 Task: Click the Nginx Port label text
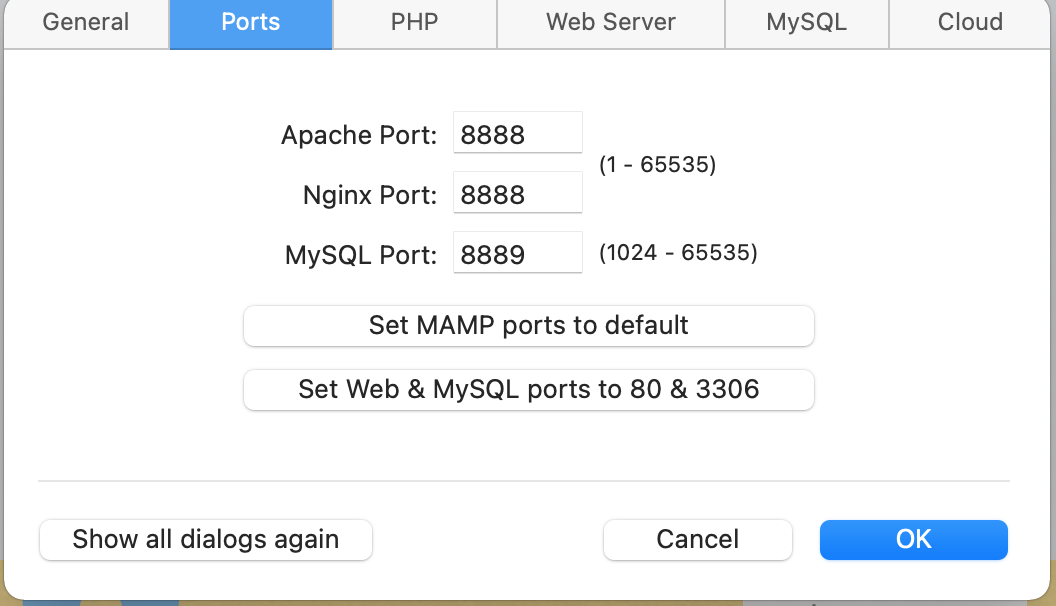pyautogui.click(x=370, y=195)
